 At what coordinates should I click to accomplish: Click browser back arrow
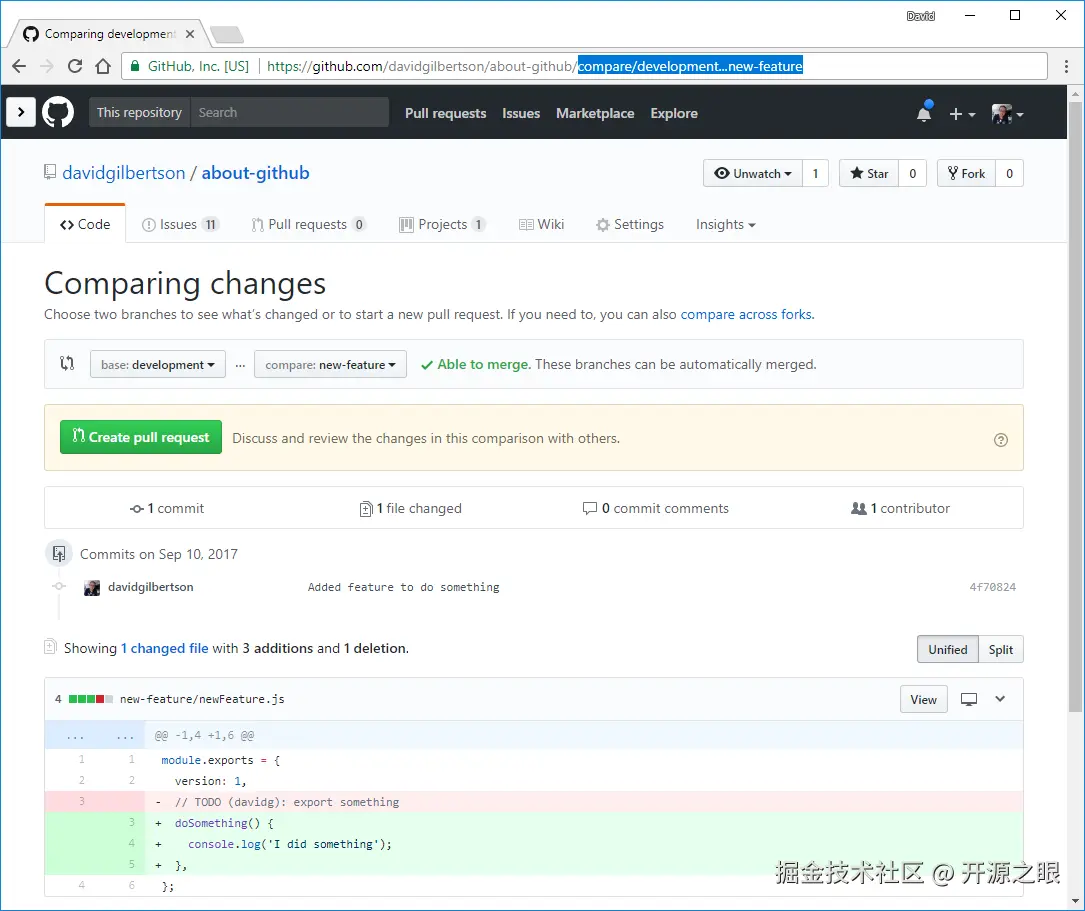[19, 66]
